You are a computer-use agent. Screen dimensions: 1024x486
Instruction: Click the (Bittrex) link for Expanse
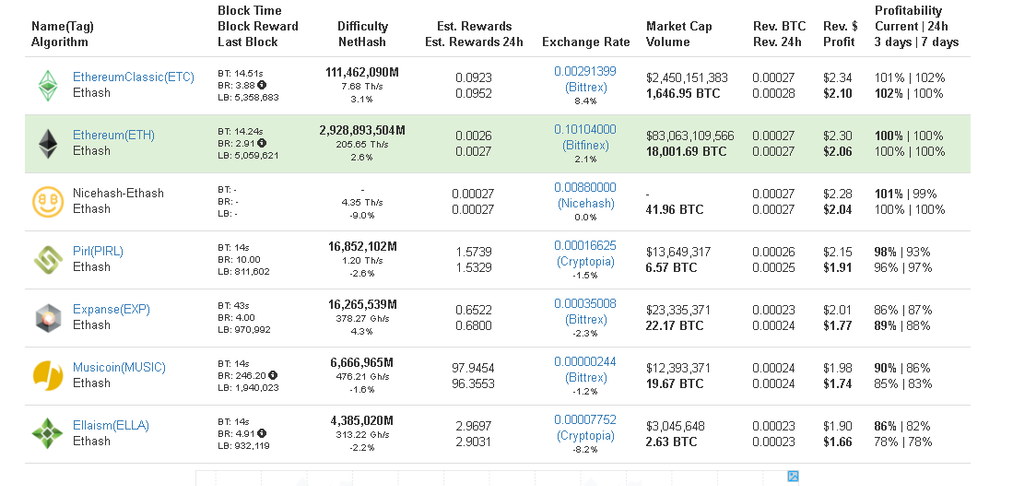585,319
